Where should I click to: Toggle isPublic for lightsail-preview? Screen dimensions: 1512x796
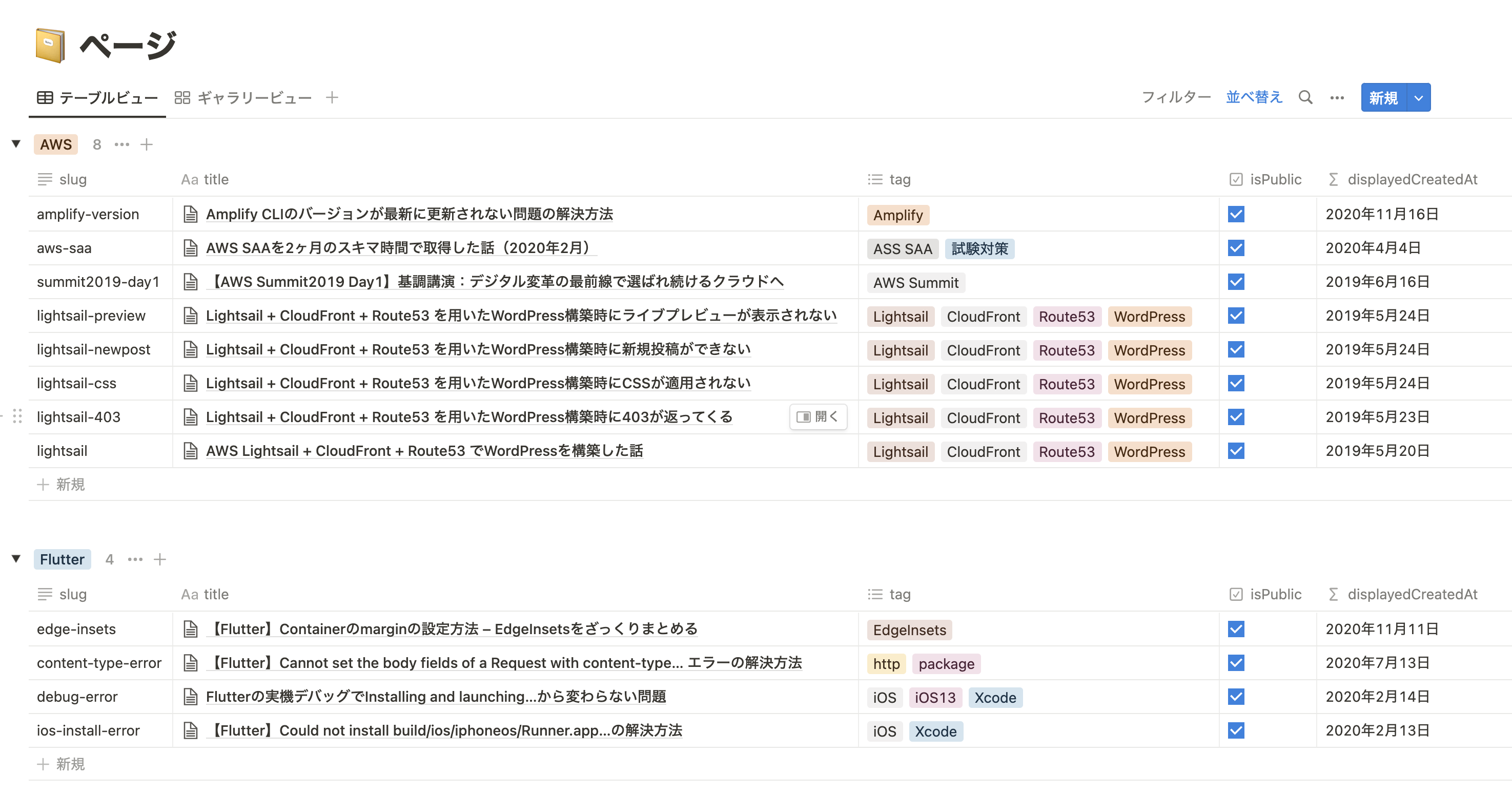pos(1236,316)
